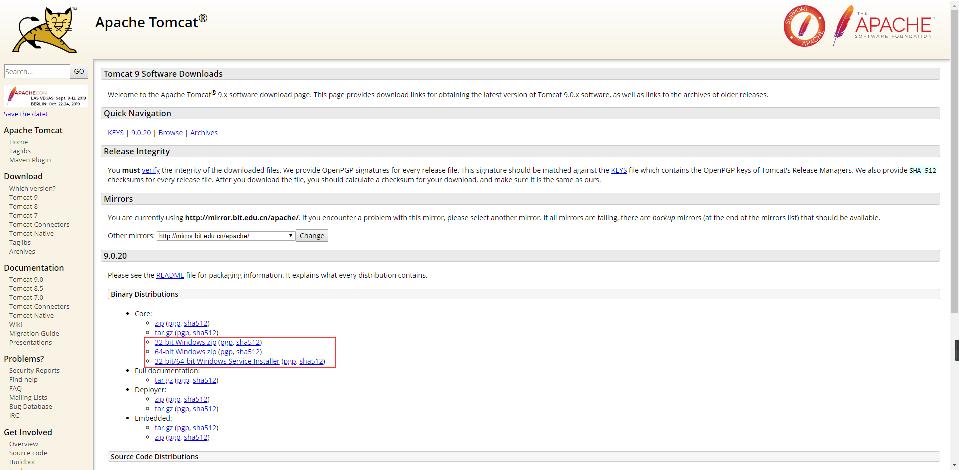Image resolution: width=959 pixels, height=470 pixels.
Task: Open the Browse link in Quick Navigation
Action: pyautogui.click(x=170, y=132)
